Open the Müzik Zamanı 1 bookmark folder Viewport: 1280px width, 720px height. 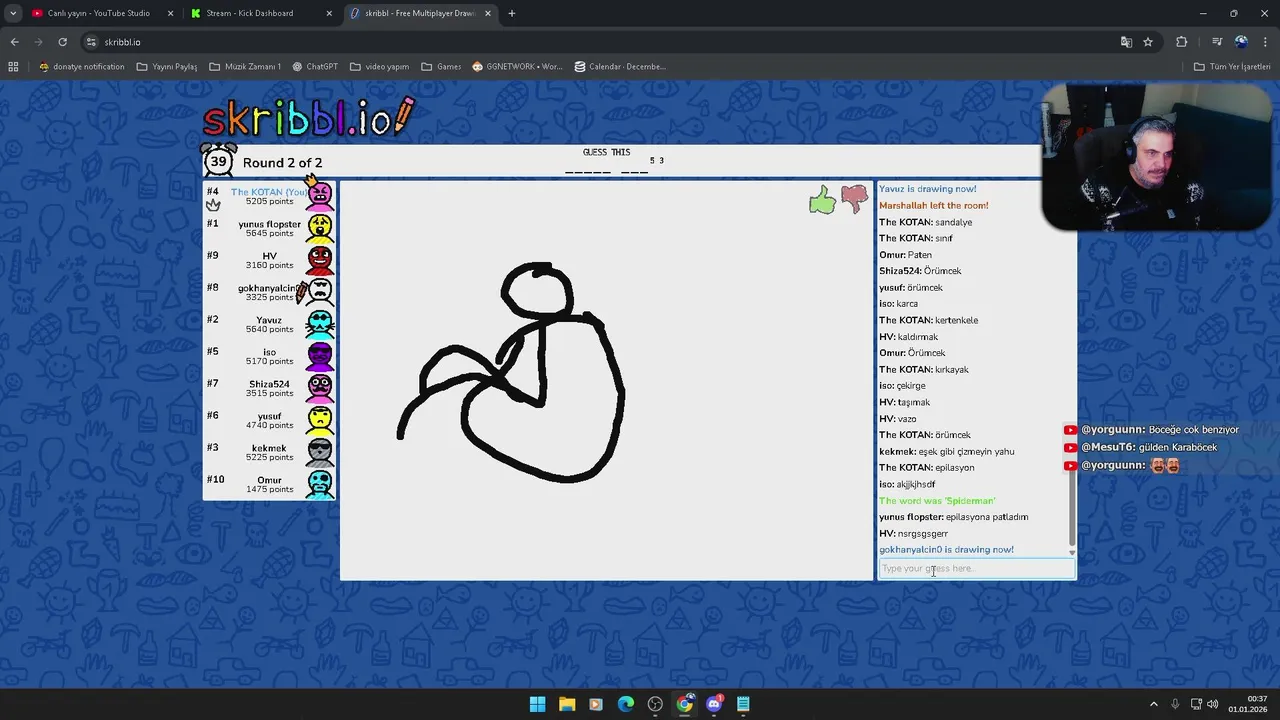tap(245, 67)
